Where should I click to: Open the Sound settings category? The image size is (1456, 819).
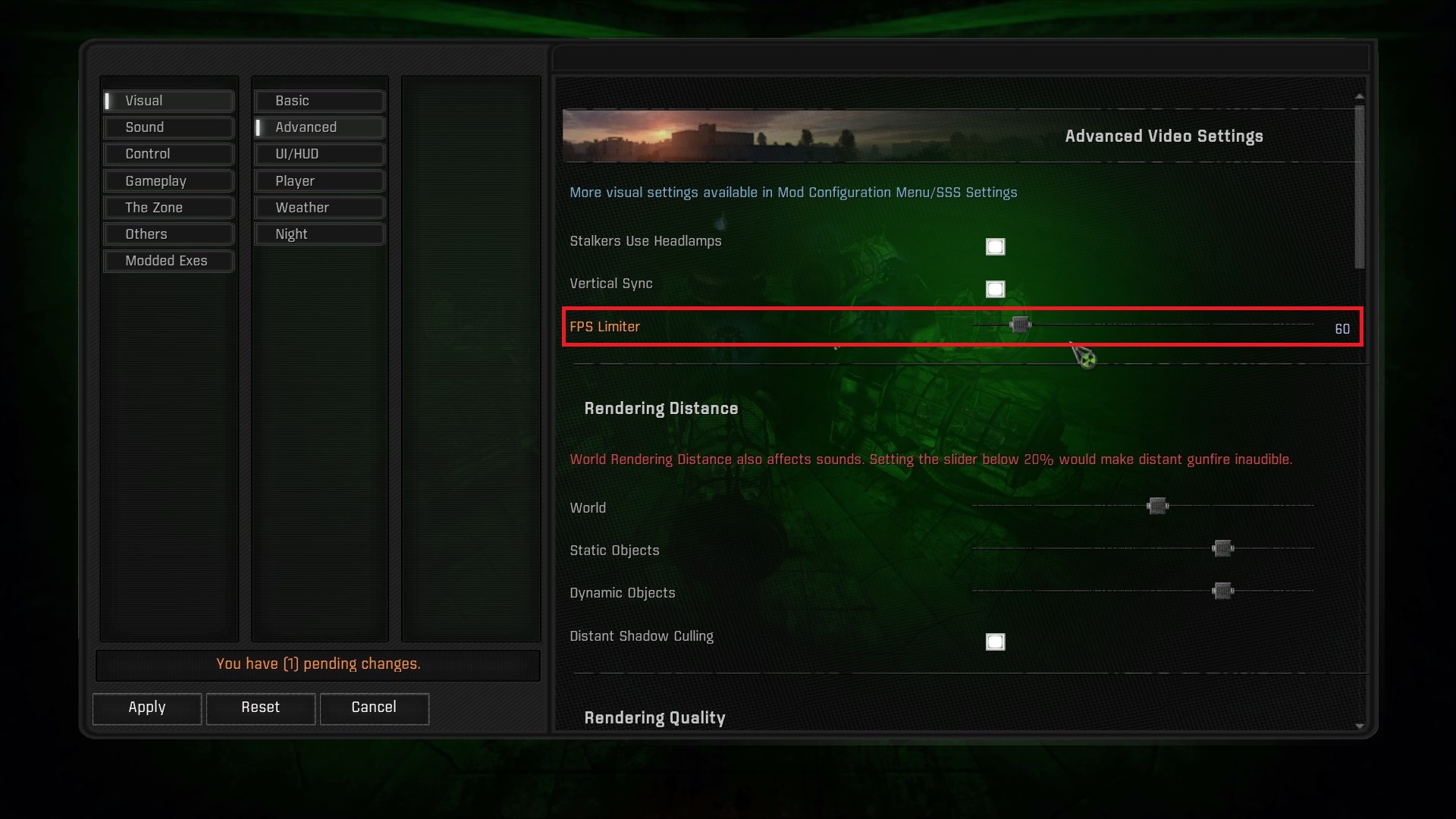coord(168,127)
